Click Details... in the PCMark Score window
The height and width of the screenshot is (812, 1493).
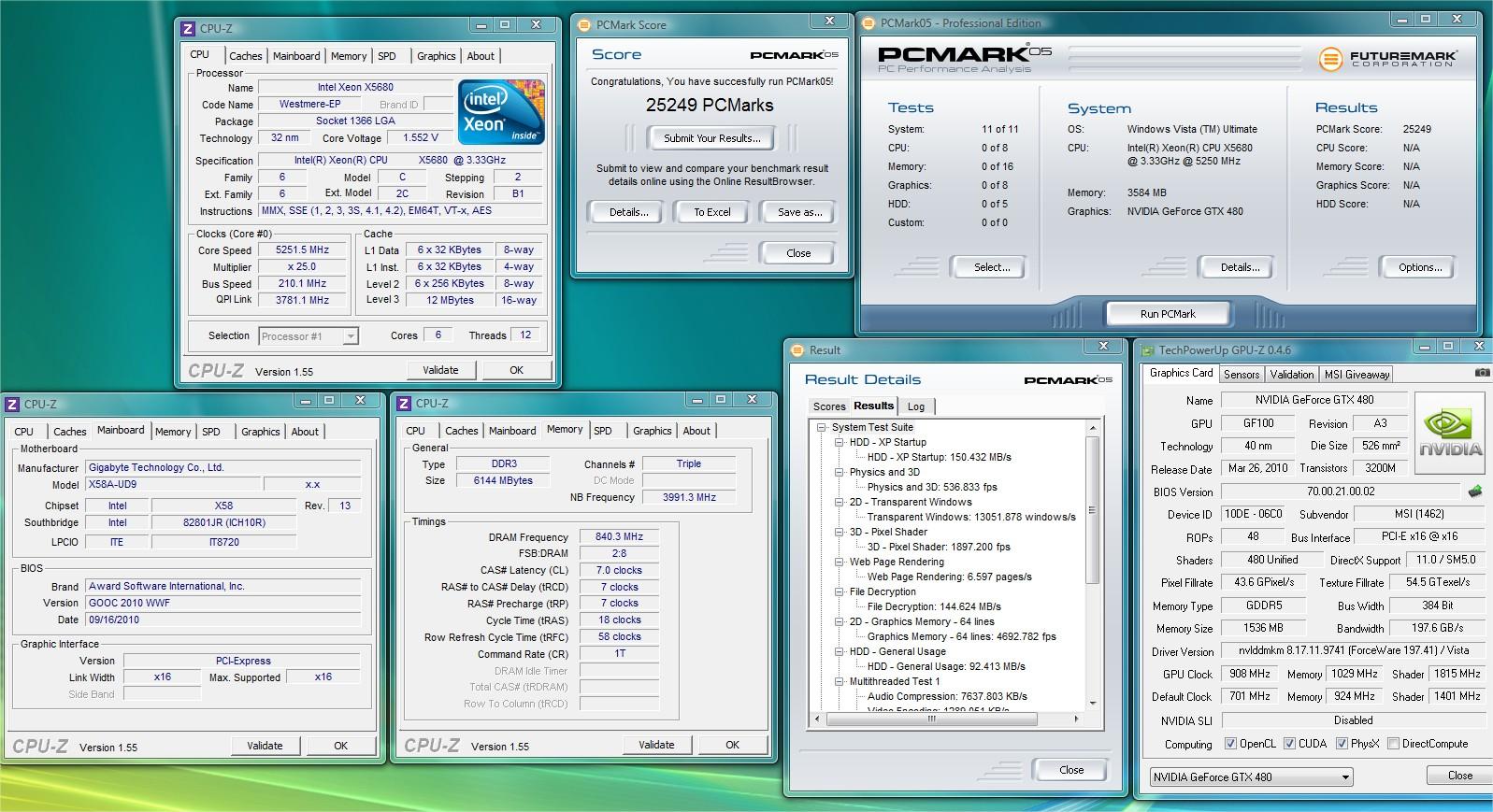[628, 212]
